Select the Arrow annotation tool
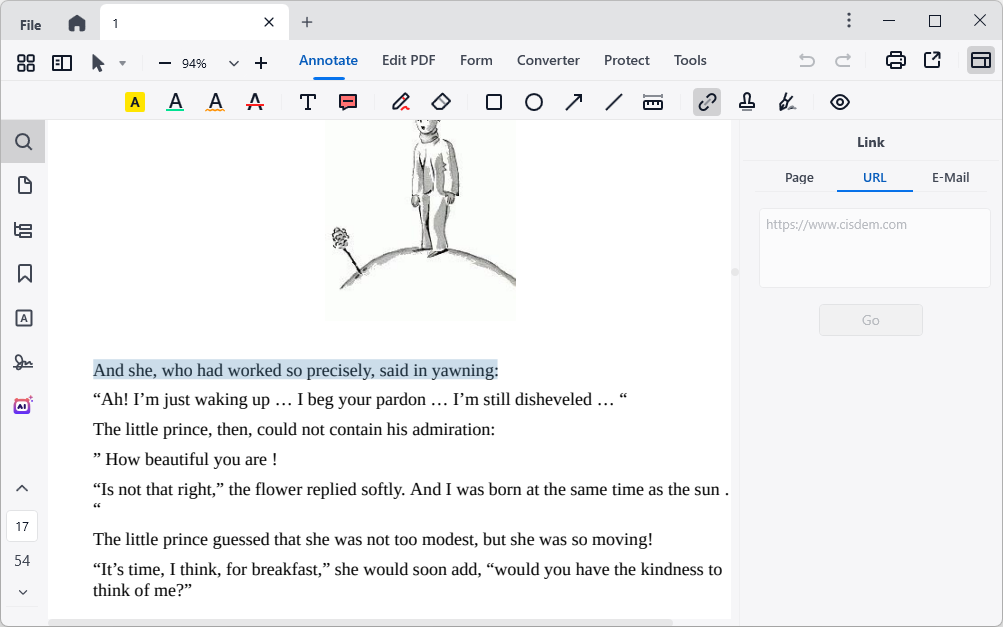Image resolution: width=1003 pixels, height=627 pixels. (573, 101)
